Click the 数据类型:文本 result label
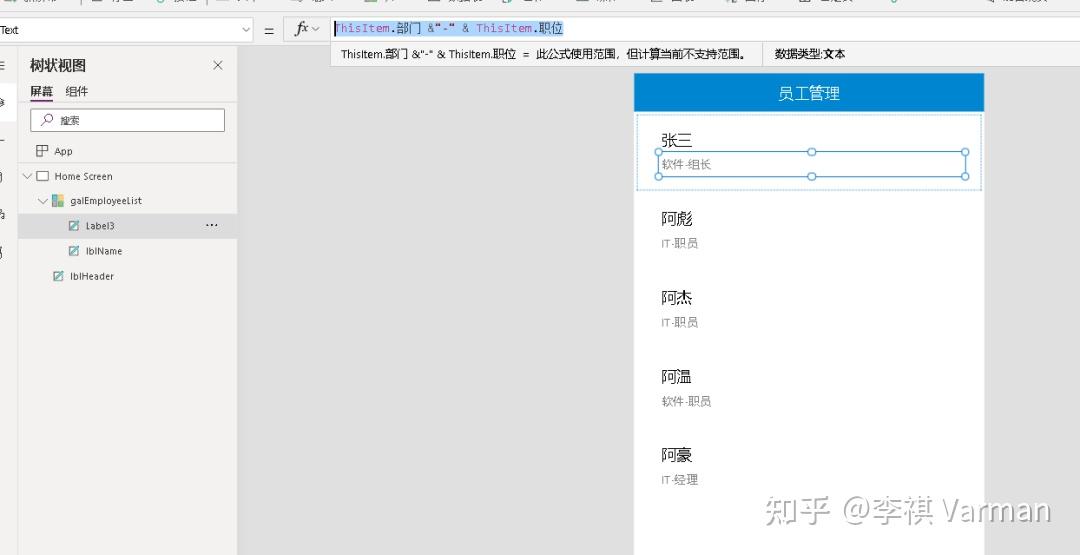The image size is (1080, 555). 809,54
